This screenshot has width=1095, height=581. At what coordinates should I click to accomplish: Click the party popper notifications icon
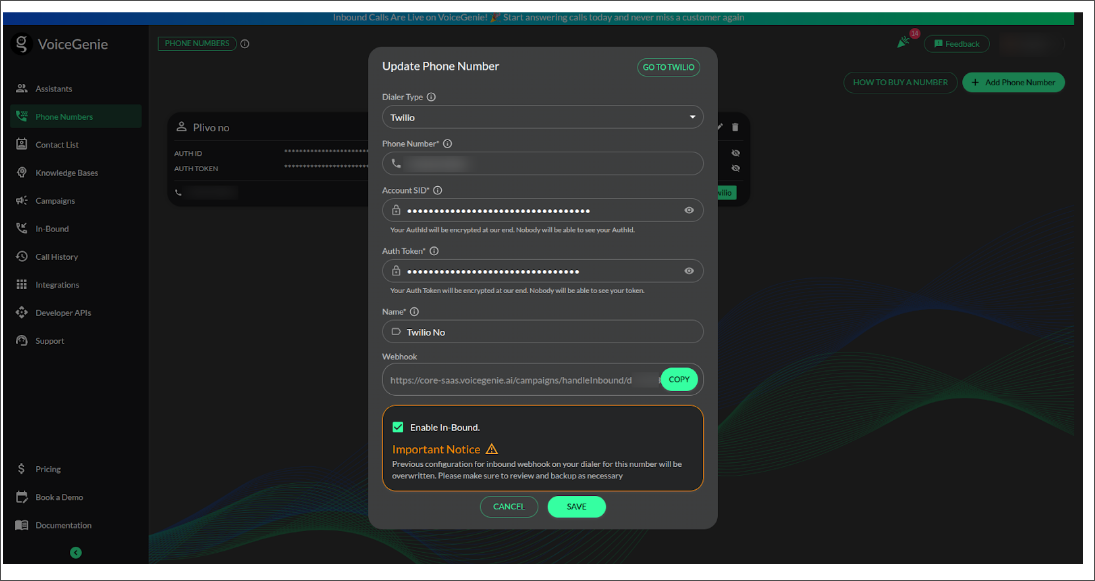click(905, 43)
